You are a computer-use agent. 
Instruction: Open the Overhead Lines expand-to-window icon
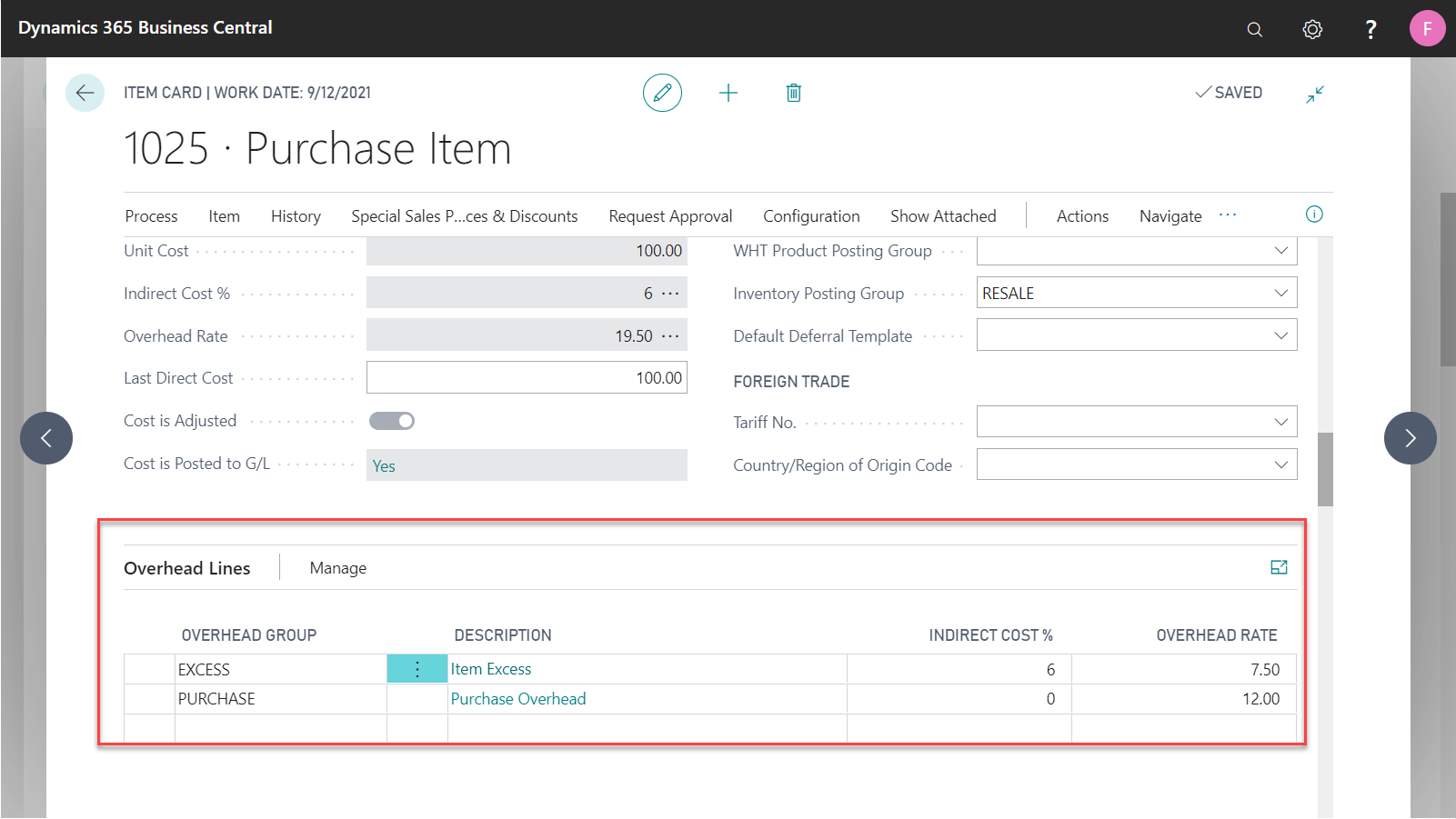(1279, 567)
